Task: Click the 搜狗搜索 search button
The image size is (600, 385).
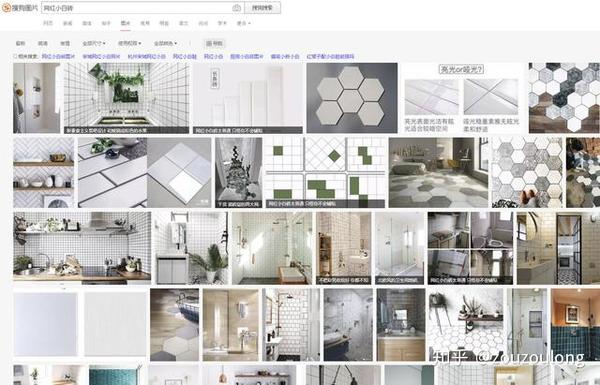Action: (262, 8)
